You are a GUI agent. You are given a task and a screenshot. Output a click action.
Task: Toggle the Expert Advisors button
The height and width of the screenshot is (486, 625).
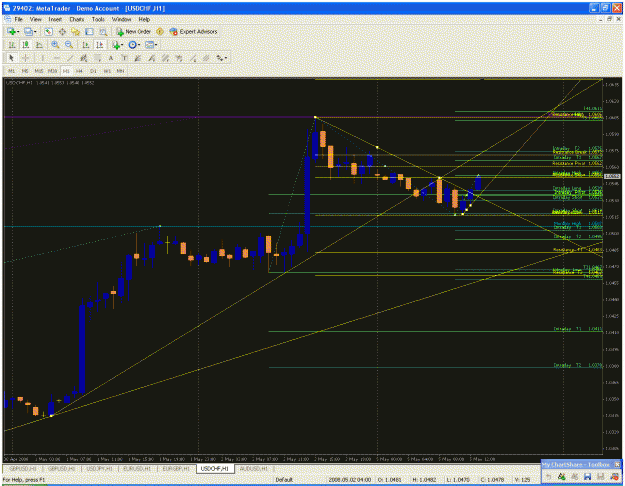pyautogui.click(x=193, y=31)
